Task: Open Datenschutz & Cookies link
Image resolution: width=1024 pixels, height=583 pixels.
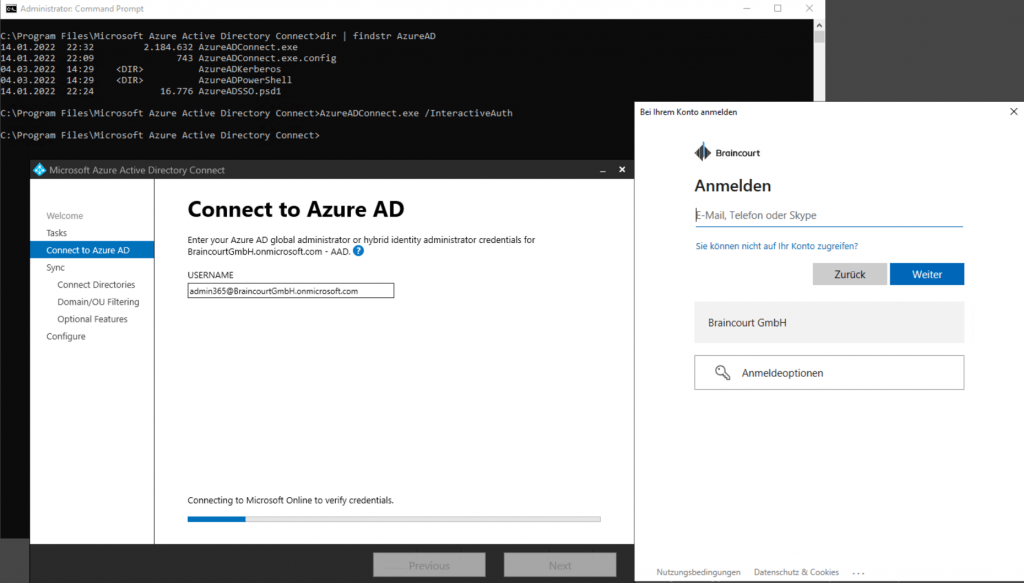Action: click(796, 572)
